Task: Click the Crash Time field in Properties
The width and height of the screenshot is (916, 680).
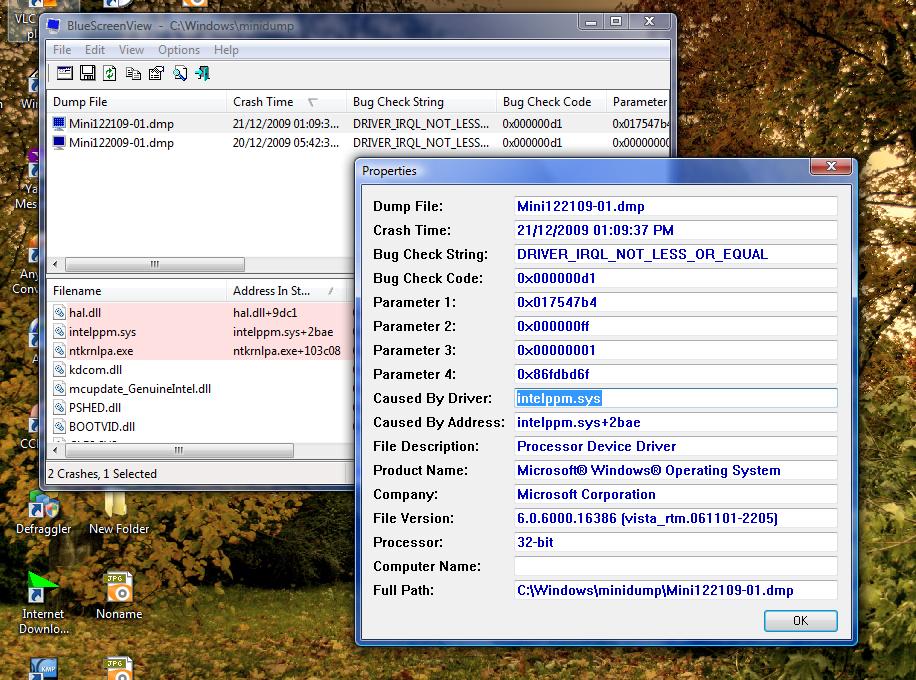Action: (675, 230)
